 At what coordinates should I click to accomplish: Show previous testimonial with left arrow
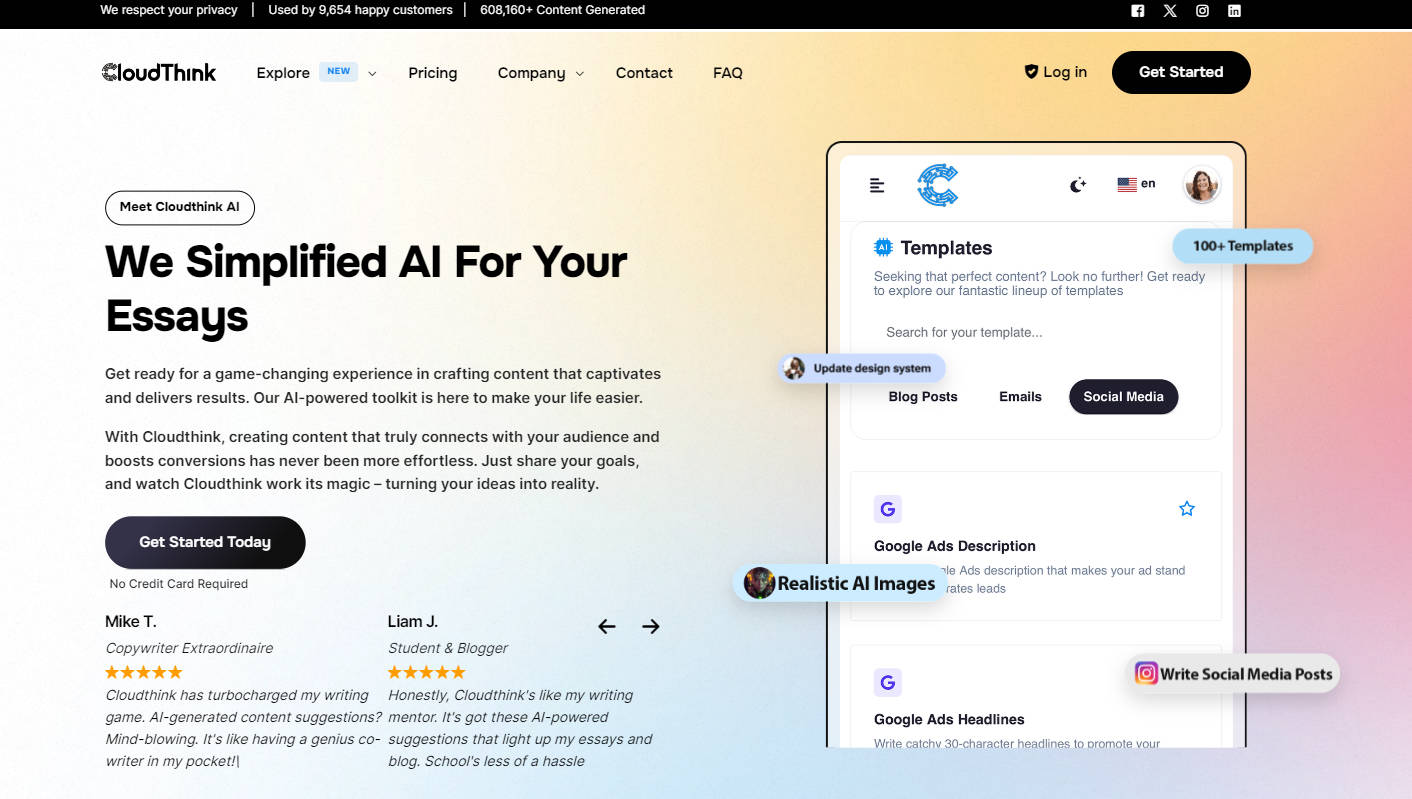[607, 627]
